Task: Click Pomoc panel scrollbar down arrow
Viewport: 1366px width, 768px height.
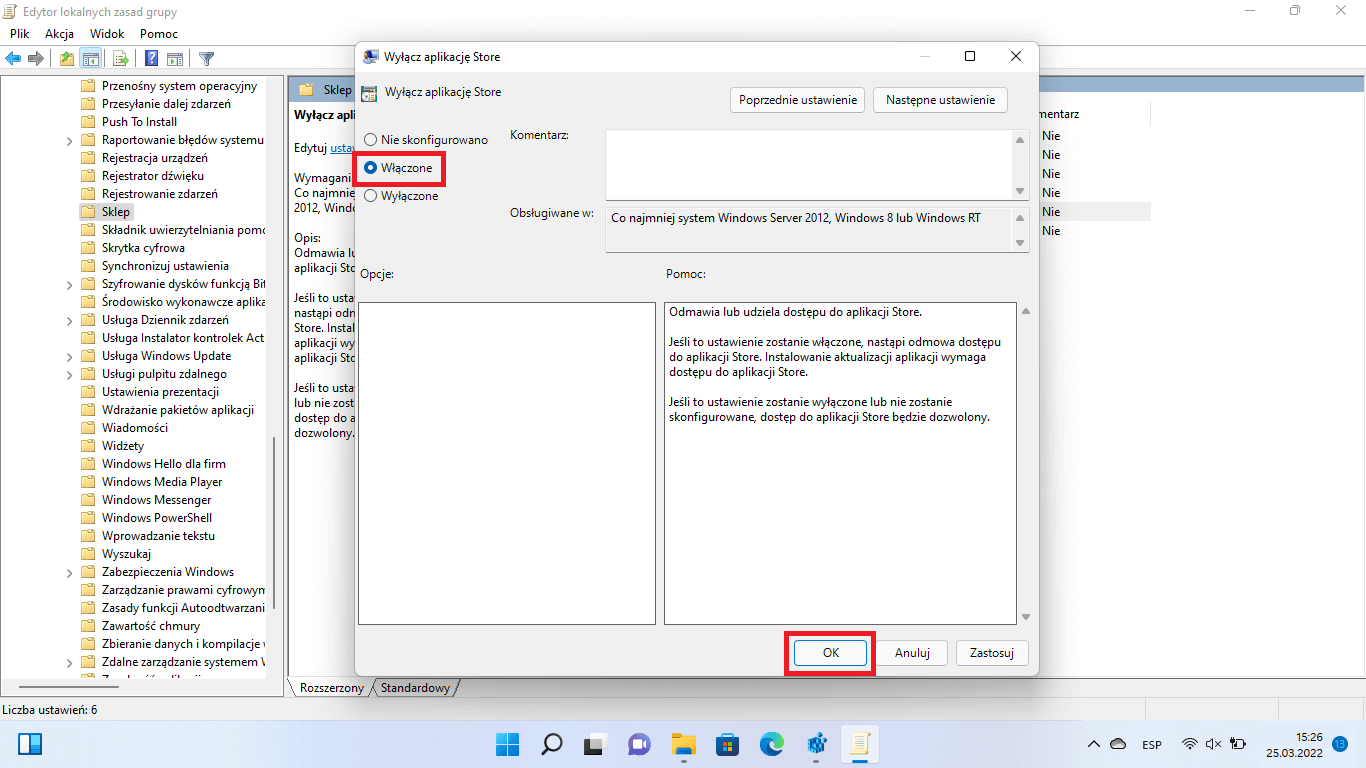Action: 1025,617
